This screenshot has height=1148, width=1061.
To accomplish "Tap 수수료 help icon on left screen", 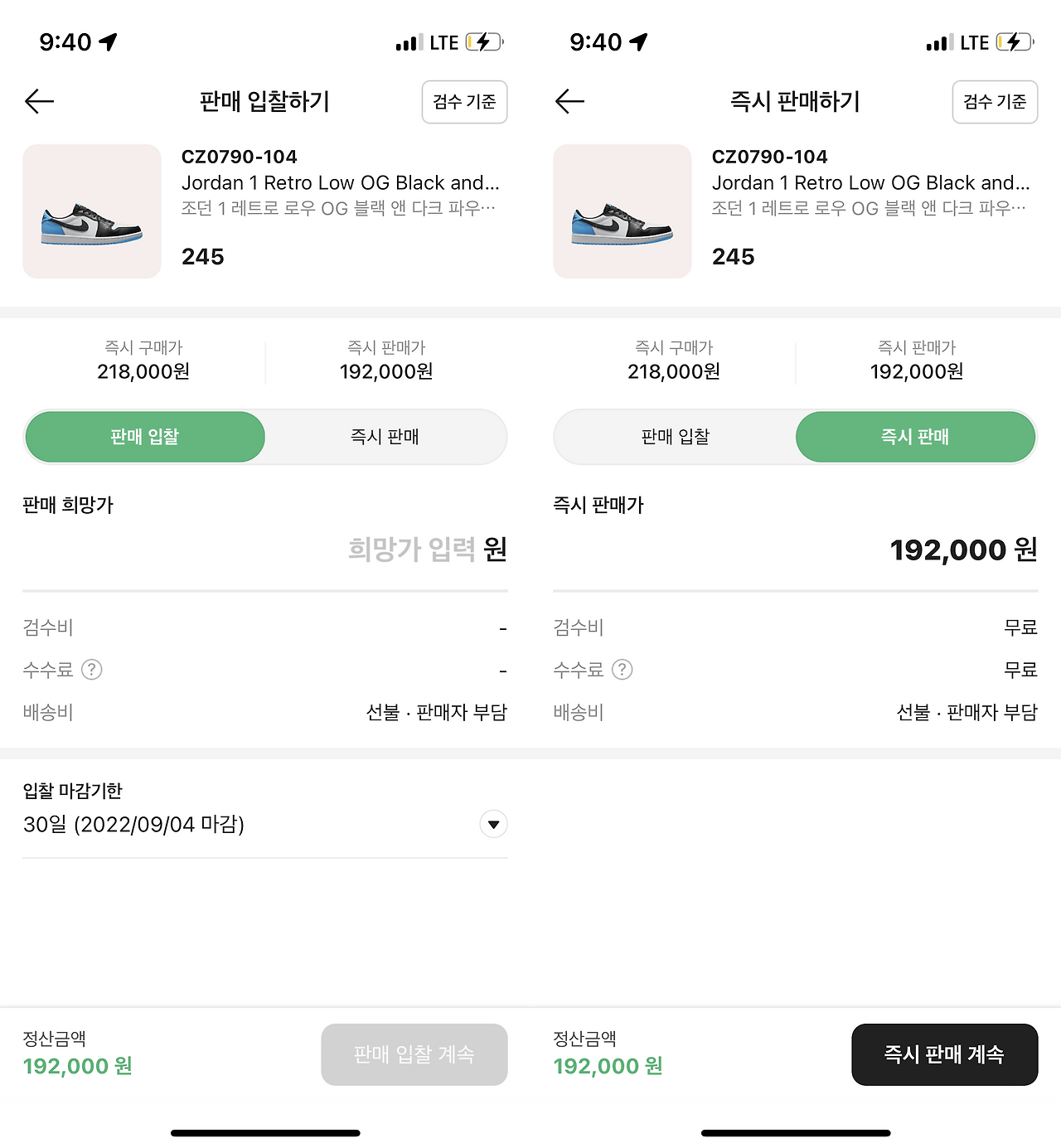I will tap(92, 670).
